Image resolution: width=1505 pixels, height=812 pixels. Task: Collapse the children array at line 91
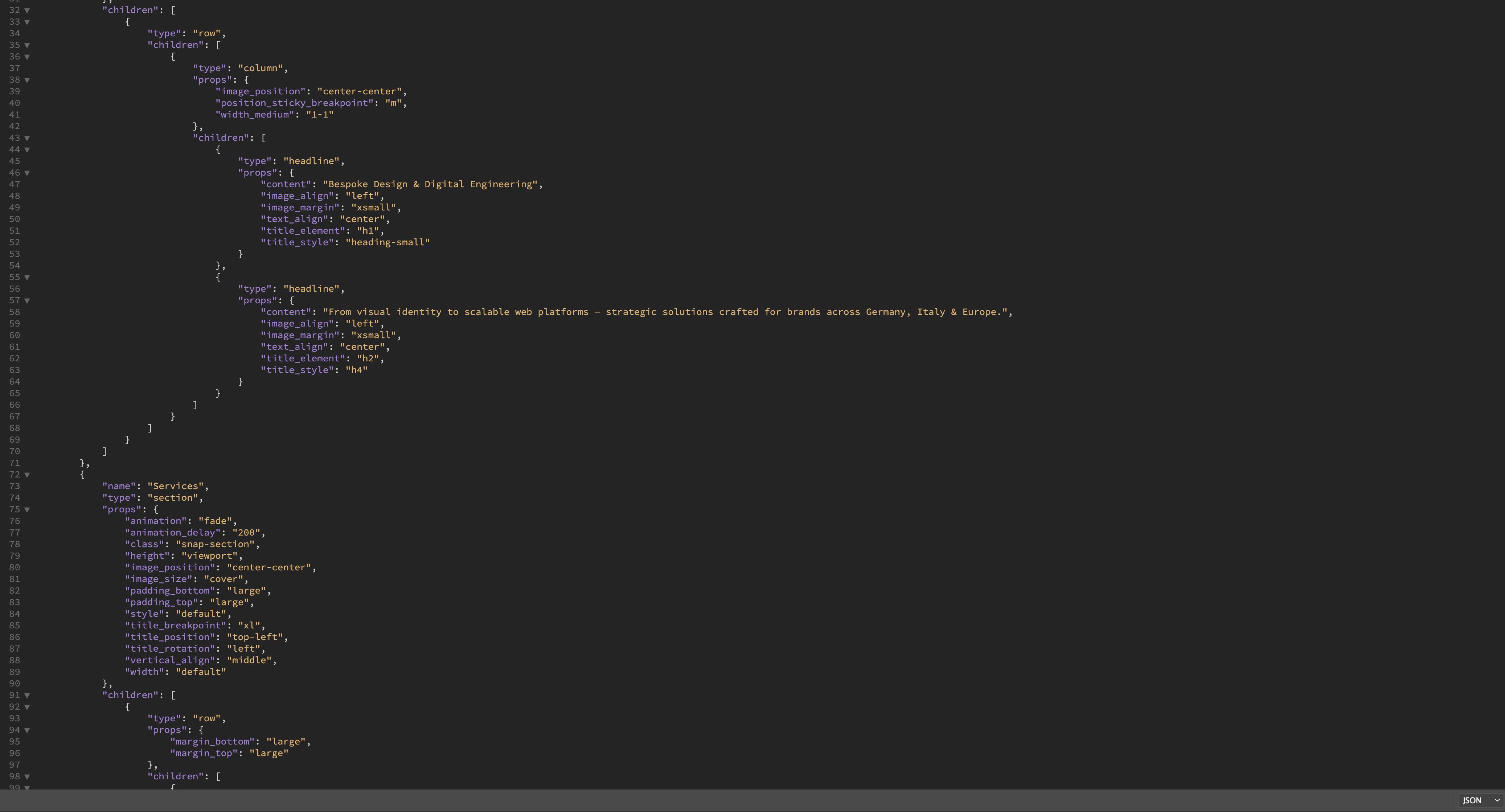27,695
